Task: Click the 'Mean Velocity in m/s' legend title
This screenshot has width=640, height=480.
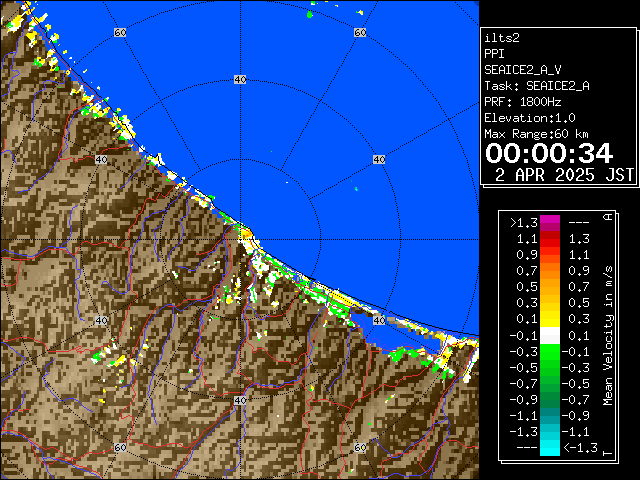Action: click(608, 336)
